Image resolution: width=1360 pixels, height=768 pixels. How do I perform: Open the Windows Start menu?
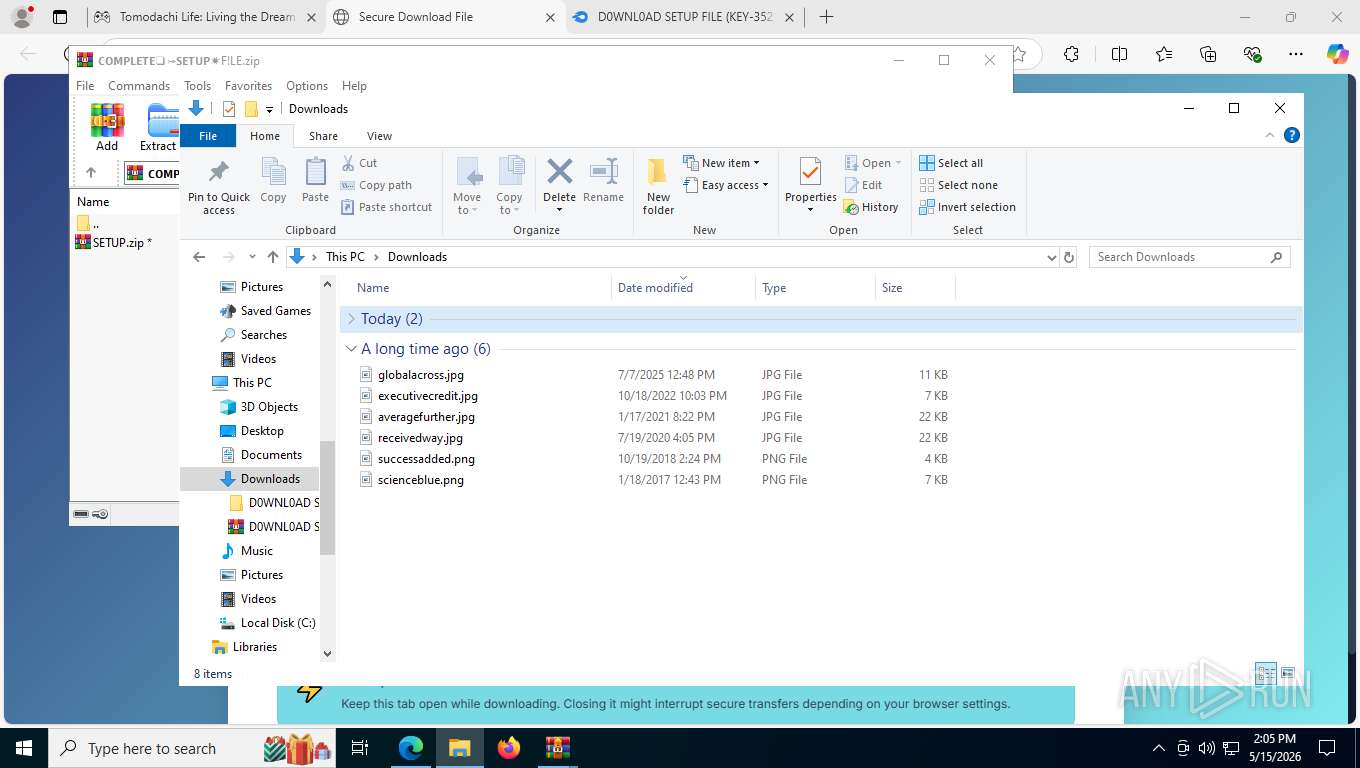tap(24, 748)
